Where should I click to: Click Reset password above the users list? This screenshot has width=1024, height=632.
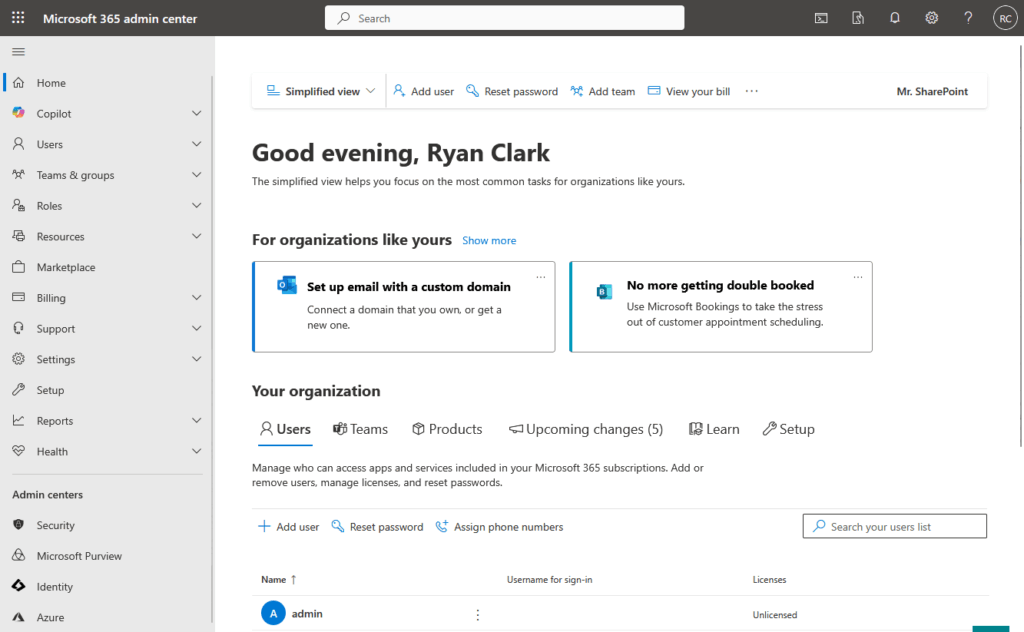coord(377,526)
